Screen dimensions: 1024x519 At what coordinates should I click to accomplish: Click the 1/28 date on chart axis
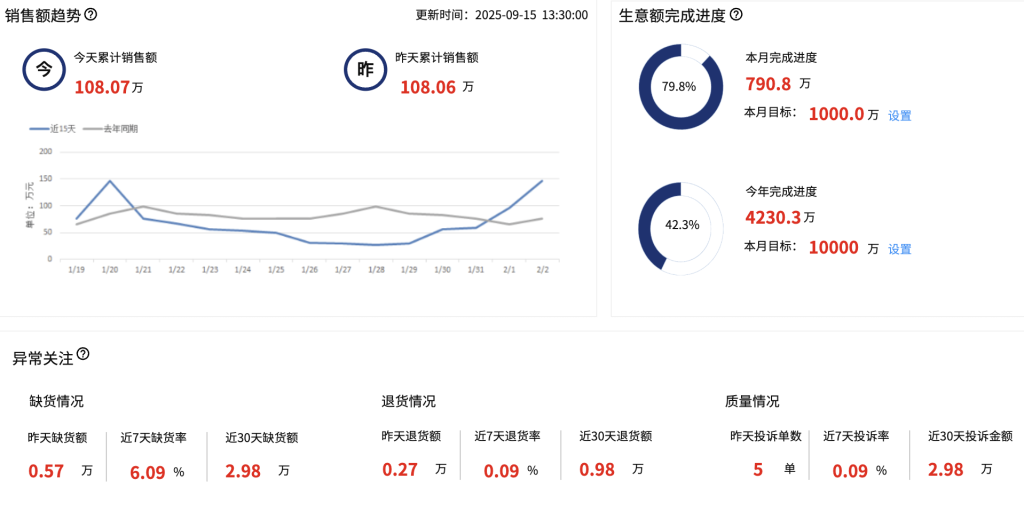pos(376,270)
